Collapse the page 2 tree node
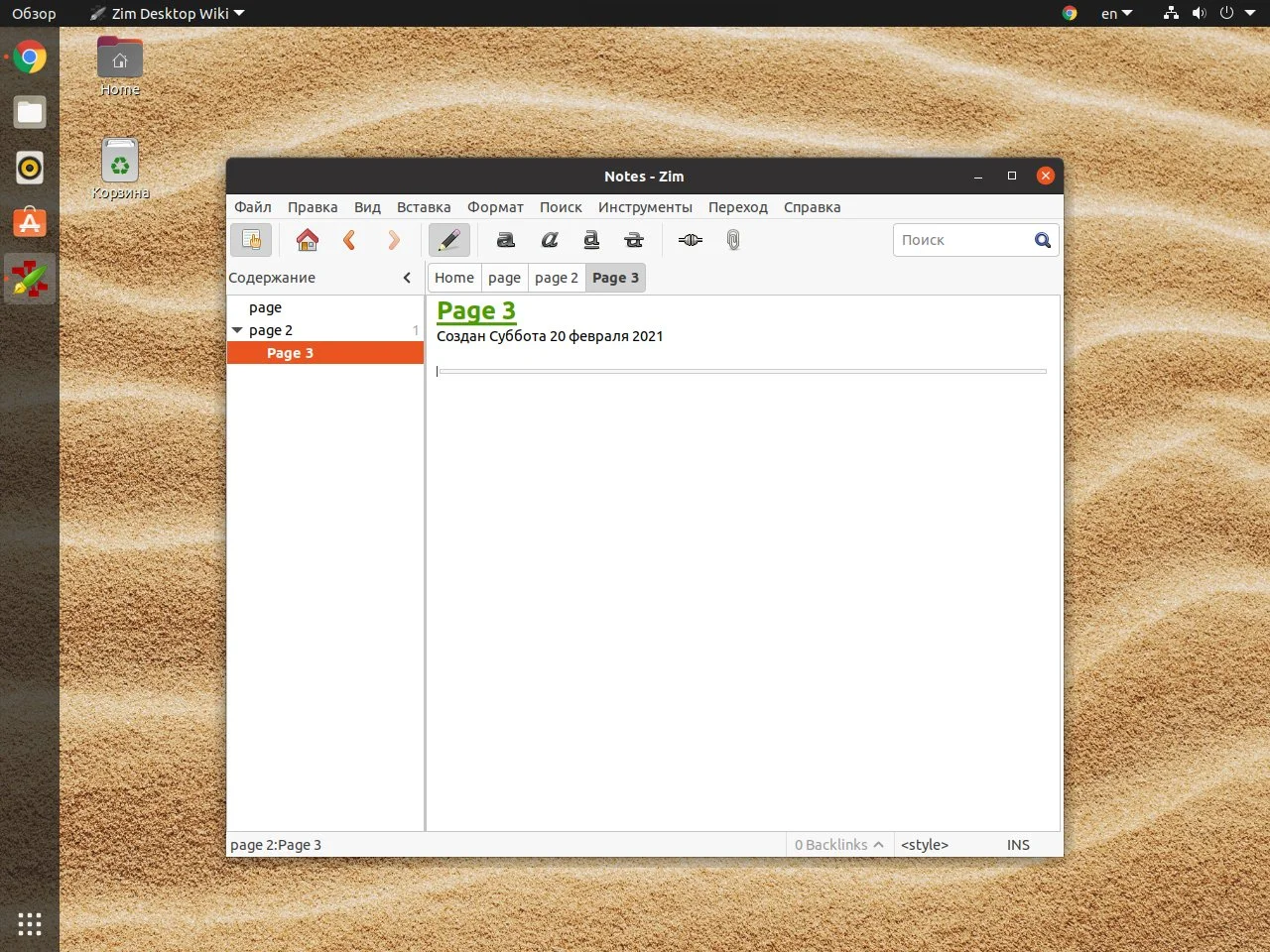 [x=237, y=330]
